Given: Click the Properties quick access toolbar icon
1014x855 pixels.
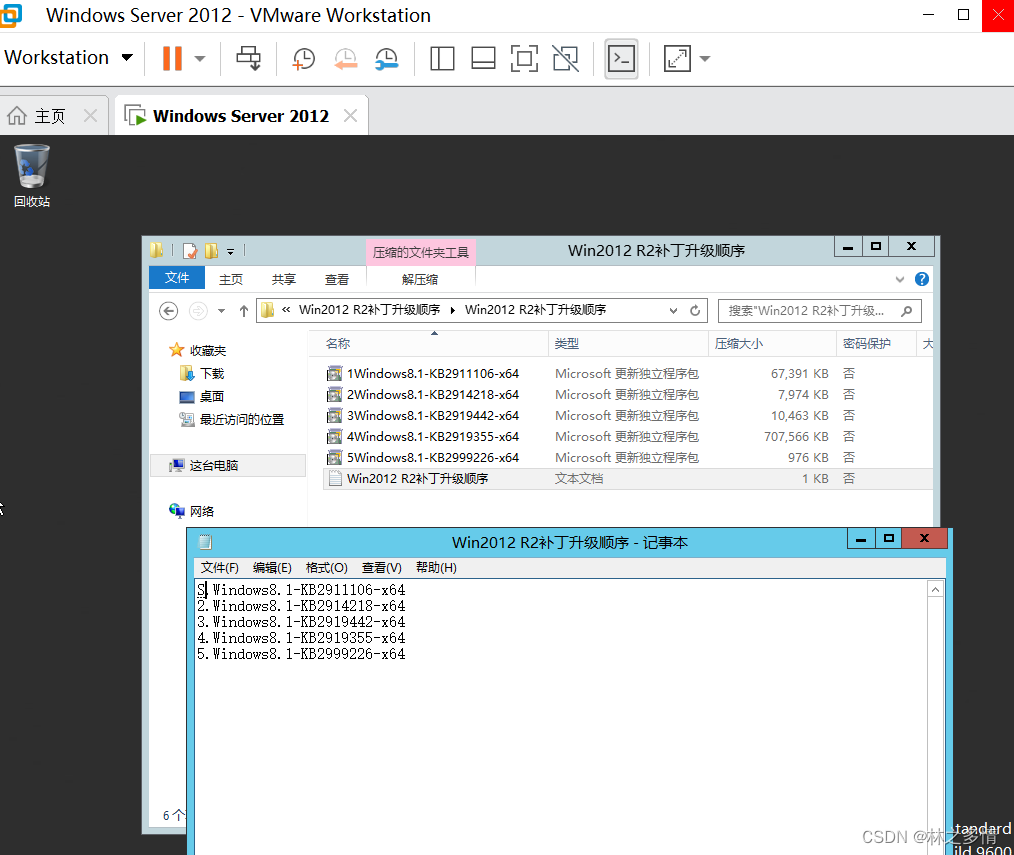Looking at the screenshot, I should [189, 250].
